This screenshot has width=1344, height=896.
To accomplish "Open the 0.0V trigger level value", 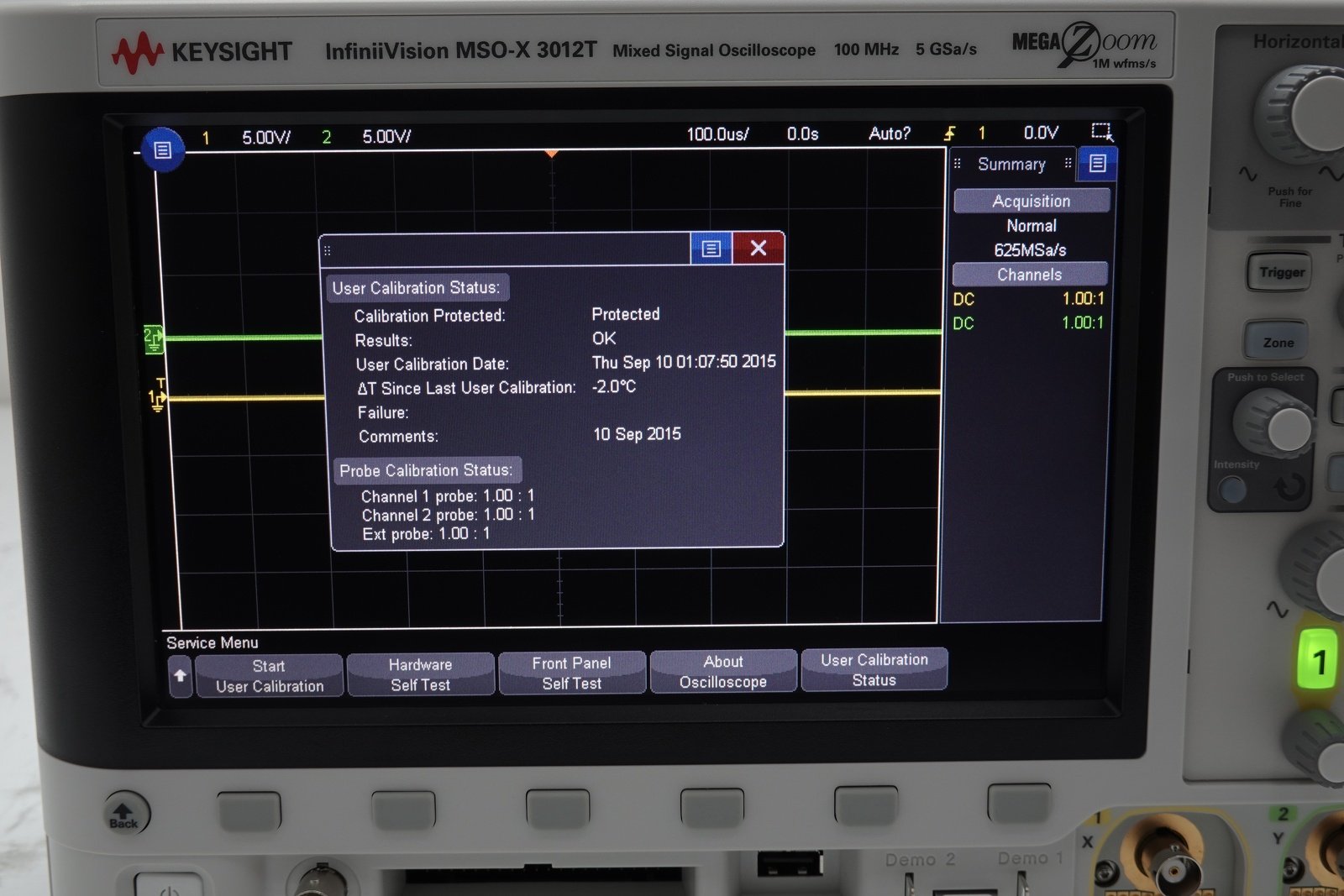I will (1041, 132).
